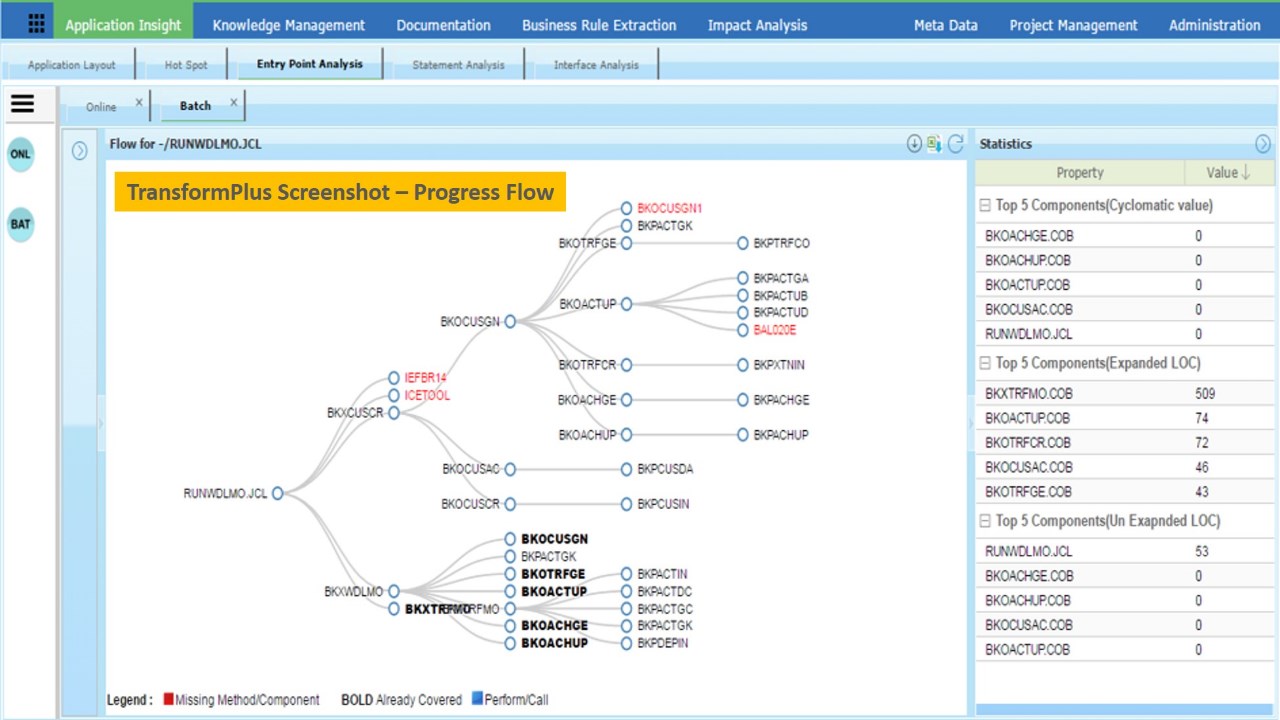Click the BKOTRFCR node circle
Screen dimensions: 1280x720
tap(626, 365)
